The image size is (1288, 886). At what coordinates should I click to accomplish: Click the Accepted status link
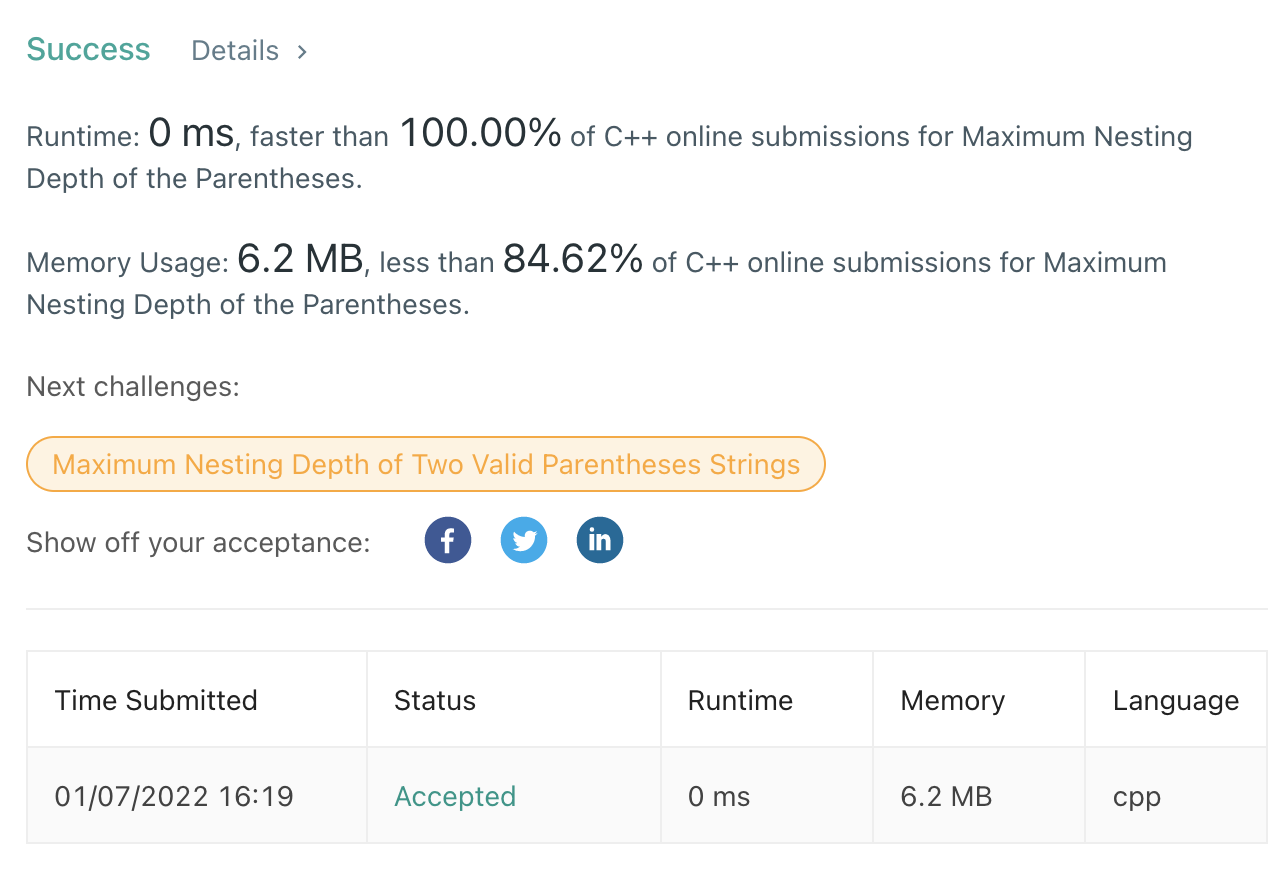455,796
